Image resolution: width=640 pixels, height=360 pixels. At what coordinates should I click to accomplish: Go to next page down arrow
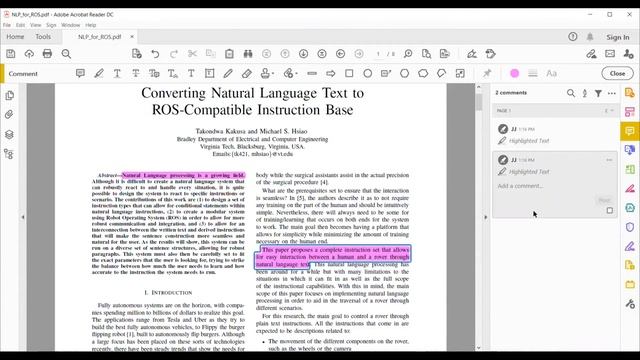(303, 54)
